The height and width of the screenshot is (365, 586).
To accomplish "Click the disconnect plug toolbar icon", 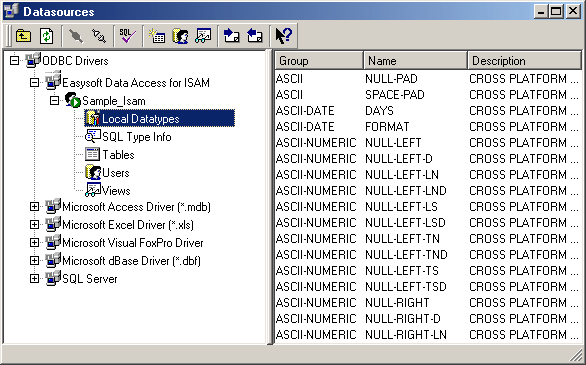I will [99, 36].
